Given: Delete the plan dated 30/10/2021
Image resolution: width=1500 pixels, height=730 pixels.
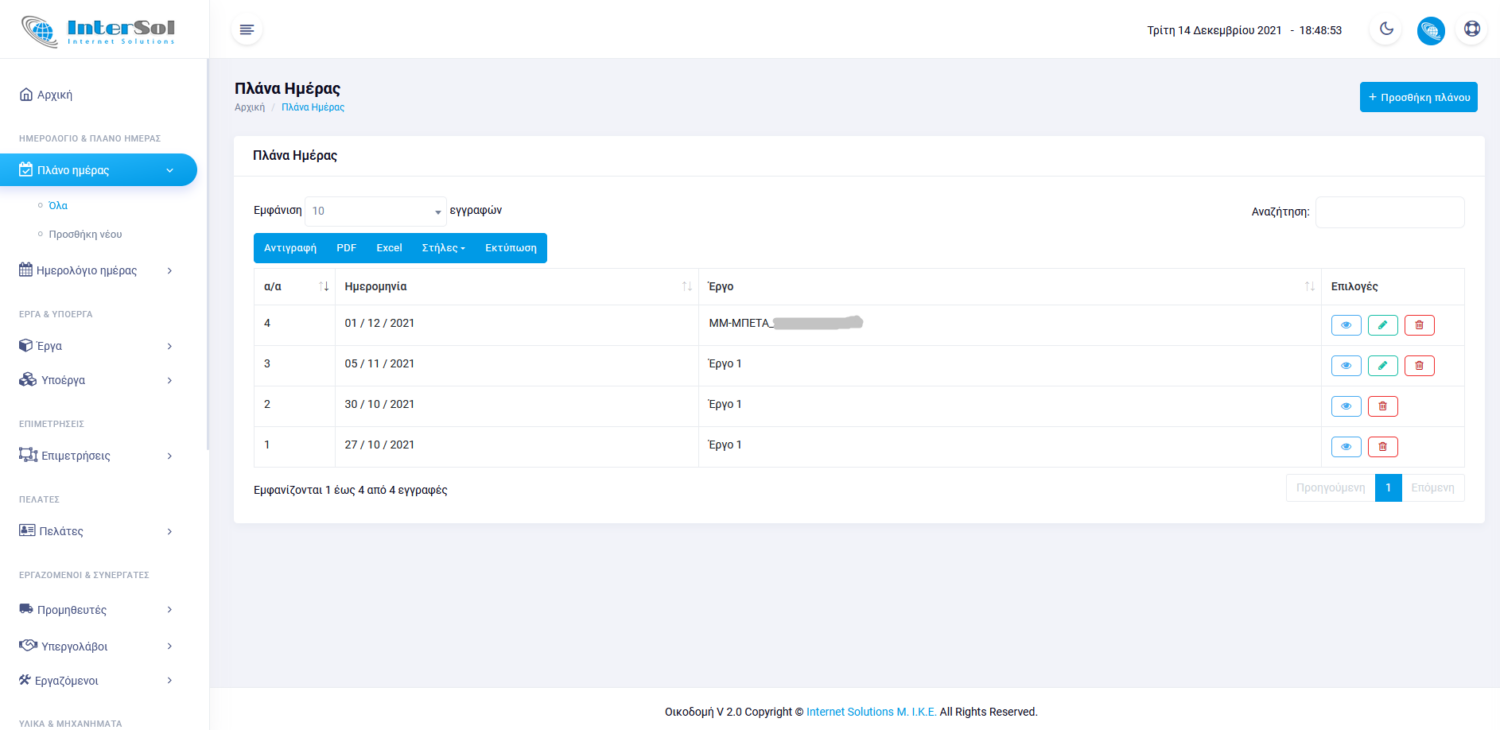Looking at the screenshot, I should tap(1382, 406).
